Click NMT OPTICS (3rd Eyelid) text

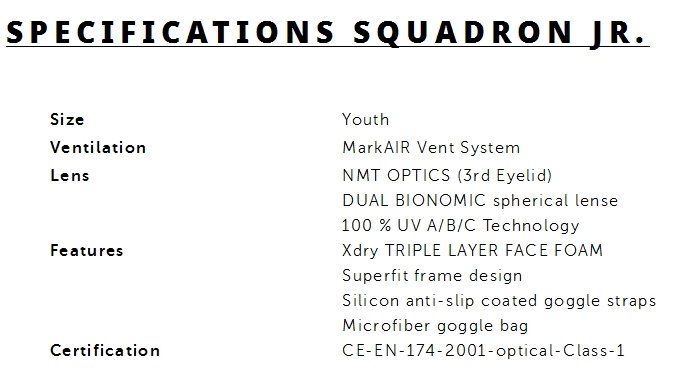tap(447, 175)
